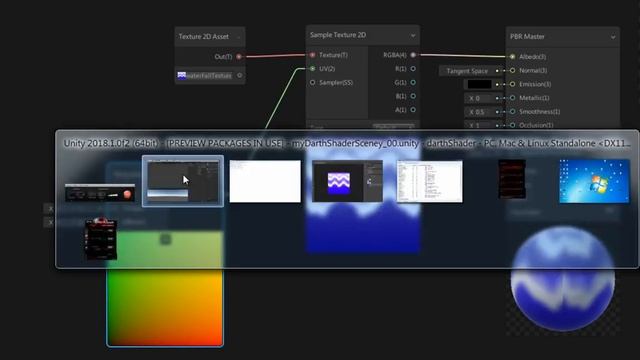Select the waterfallTexture texture field

click(x=205, y=75)
